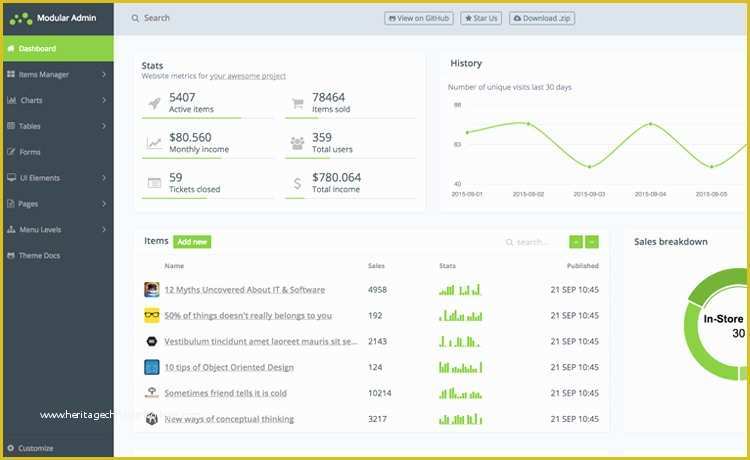Open '50% of things doesn't really belongs to you'
This screenshot has height=460, width=750.
[x=248, y=316]
